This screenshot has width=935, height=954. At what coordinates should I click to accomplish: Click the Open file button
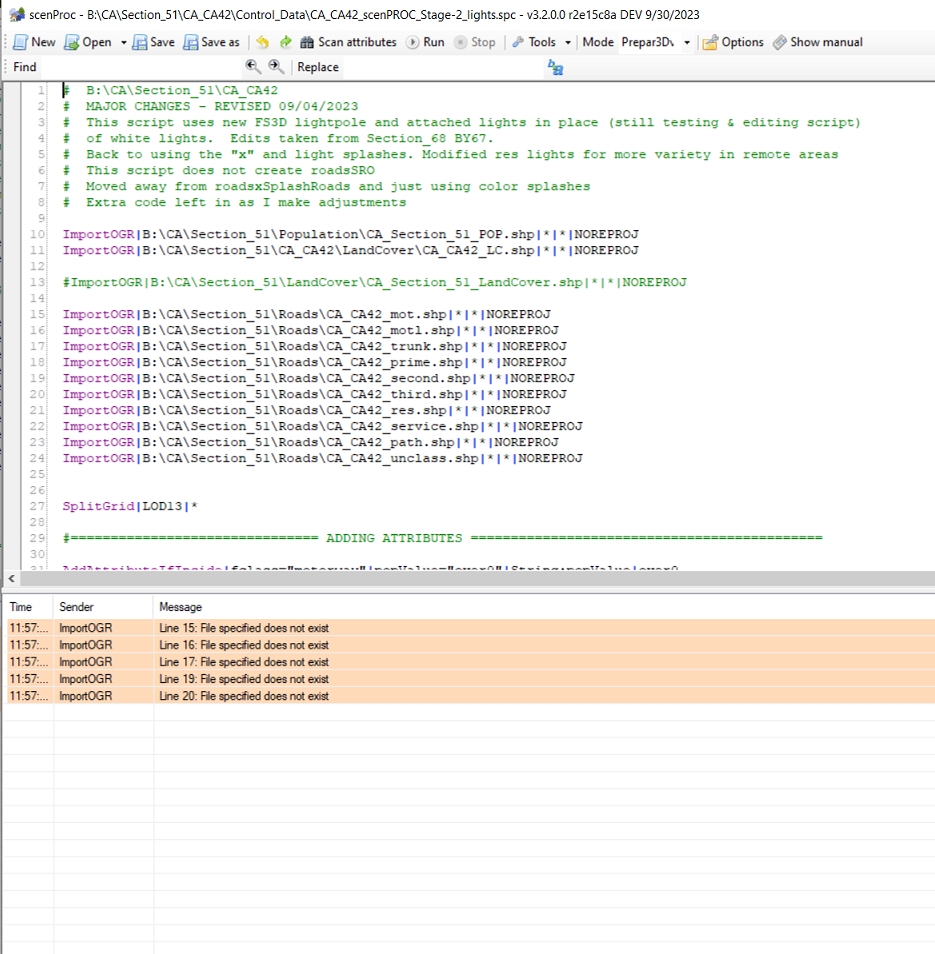pyautogui.click(x=88, y=42)
